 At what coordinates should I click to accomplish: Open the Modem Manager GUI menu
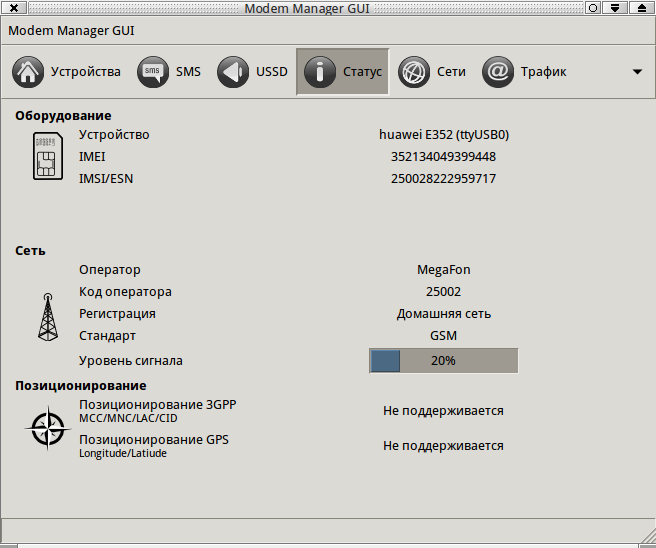(71, 30)
